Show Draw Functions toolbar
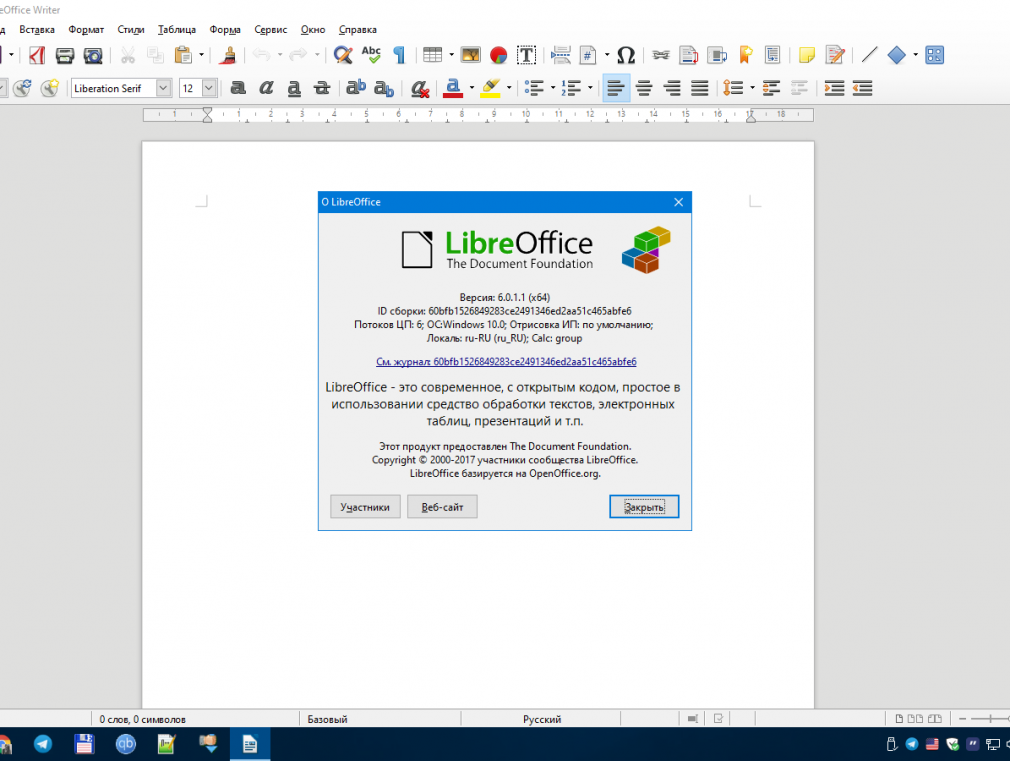Image resolution: width=1010 pixels, height=761 pixels. coord(934,55)
